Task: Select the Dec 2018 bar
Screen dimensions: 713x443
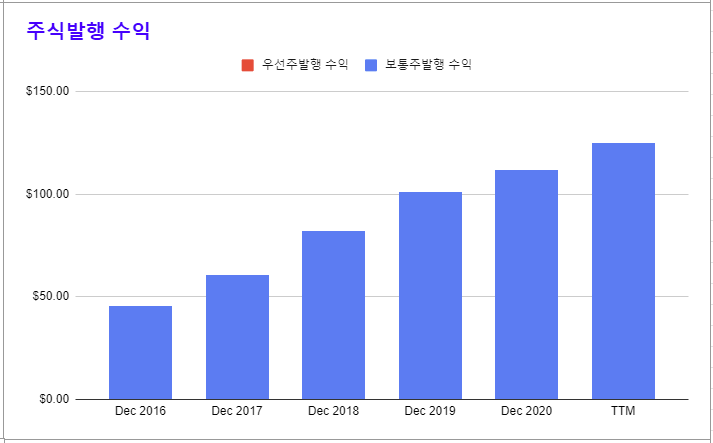Action: [333, 315]
